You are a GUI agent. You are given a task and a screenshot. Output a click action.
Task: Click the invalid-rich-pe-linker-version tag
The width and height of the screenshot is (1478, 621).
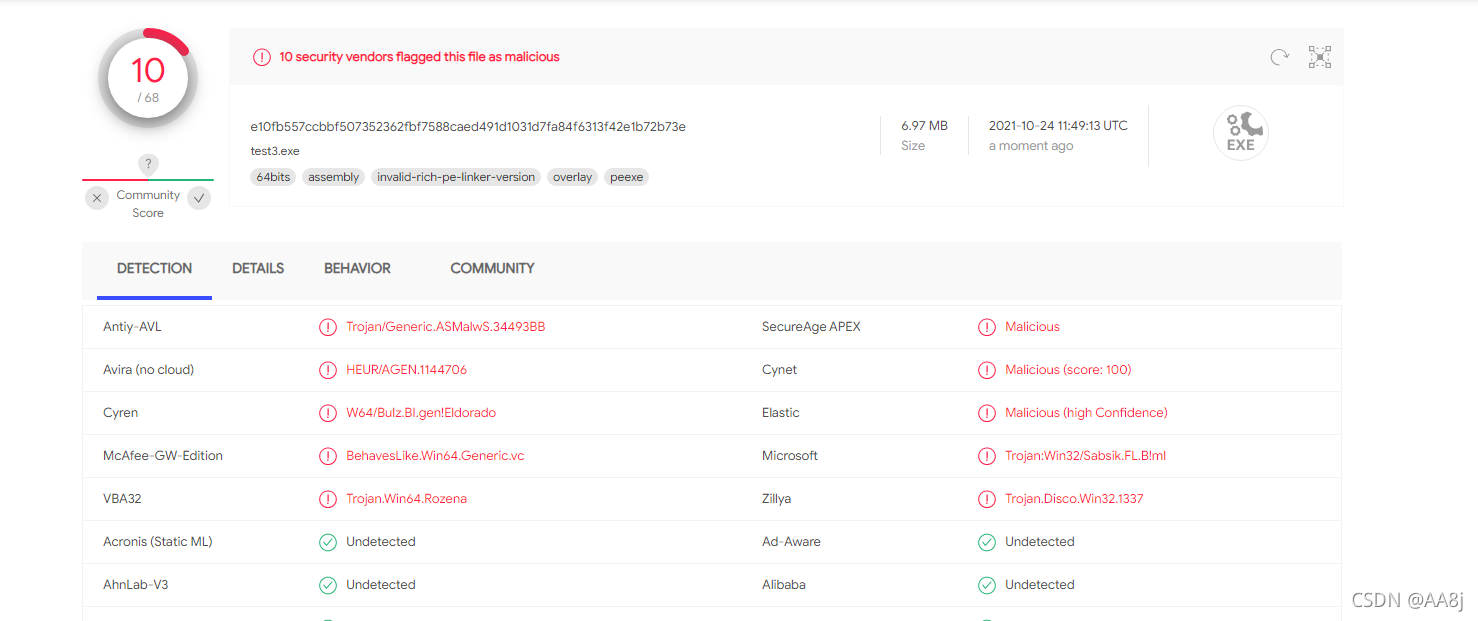pyautogui.click(x=456, y=177)
